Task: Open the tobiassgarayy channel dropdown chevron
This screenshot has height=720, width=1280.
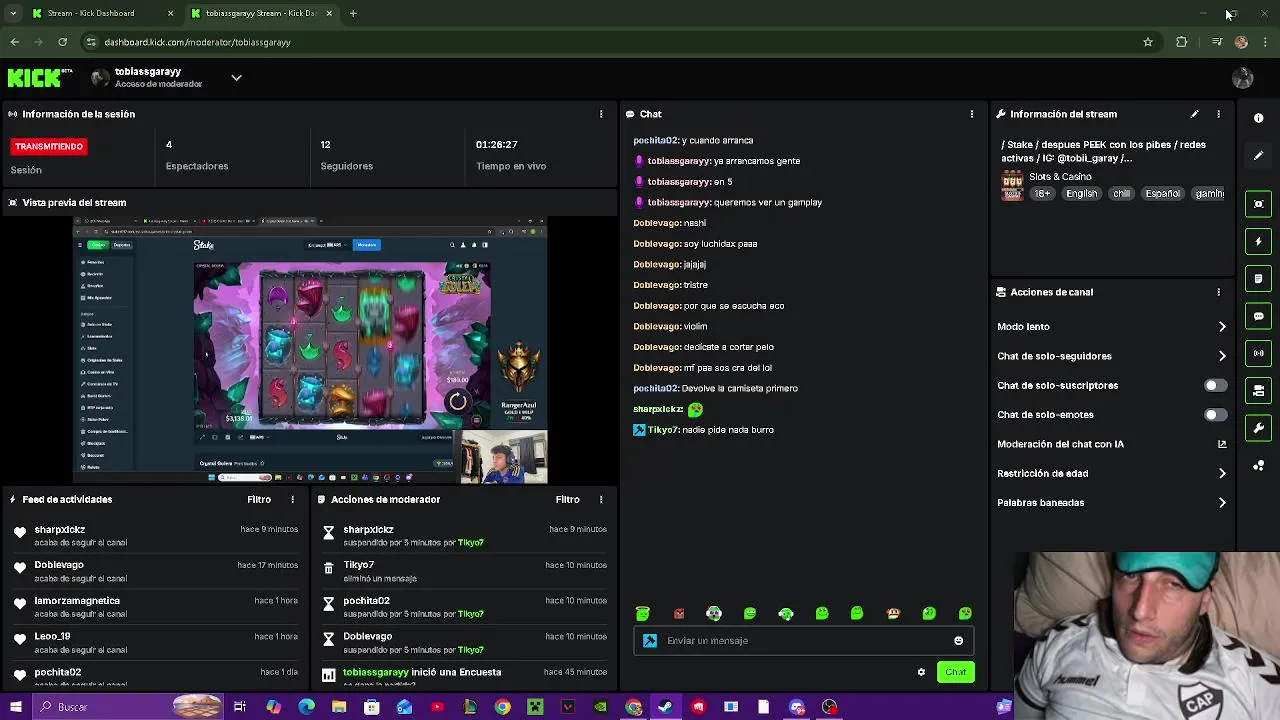Action: tap(236, 77)
